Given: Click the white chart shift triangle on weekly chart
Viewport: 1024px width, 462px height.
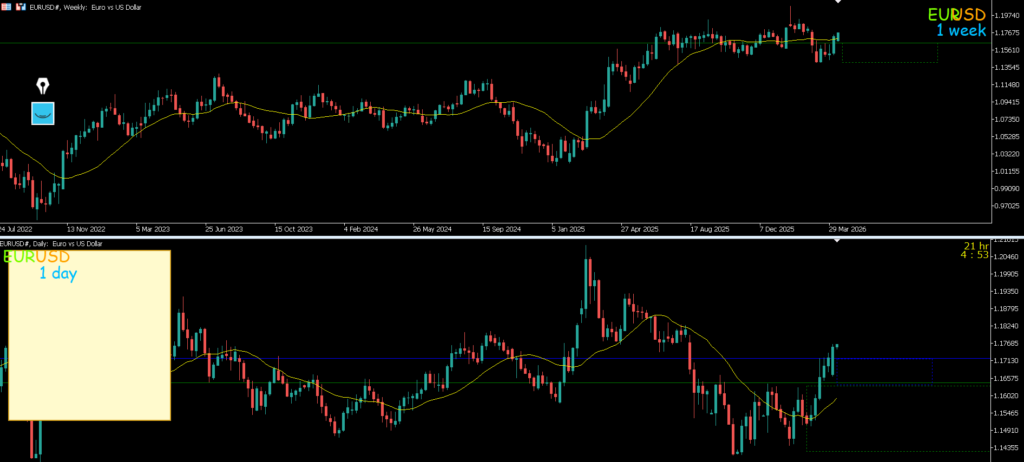Looking at the screenshot, I should point(838,2).
